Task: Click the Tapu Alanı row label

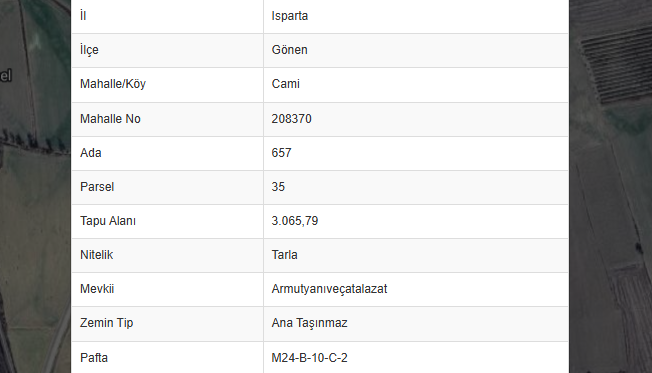Action: coord(108,221)
